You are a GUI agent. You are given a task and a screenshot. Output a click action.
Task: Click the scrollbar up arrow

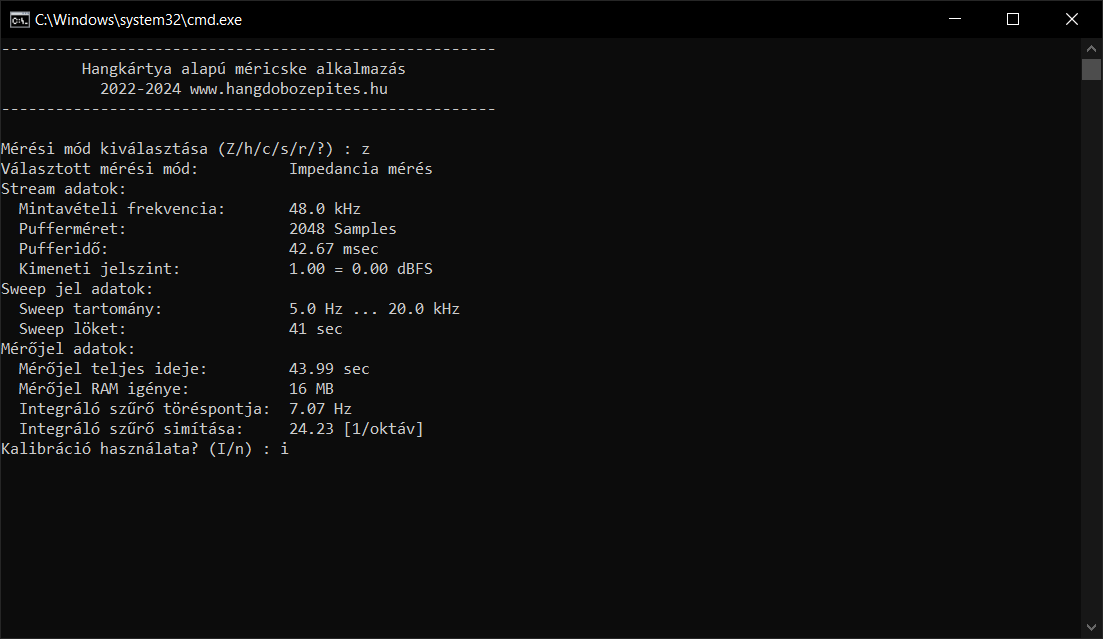(1091, 49)
